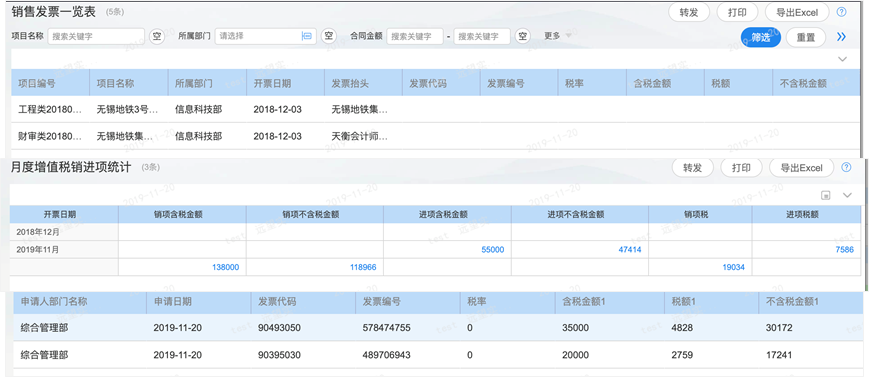Open the 138000 sales amount link

[226, 267]
